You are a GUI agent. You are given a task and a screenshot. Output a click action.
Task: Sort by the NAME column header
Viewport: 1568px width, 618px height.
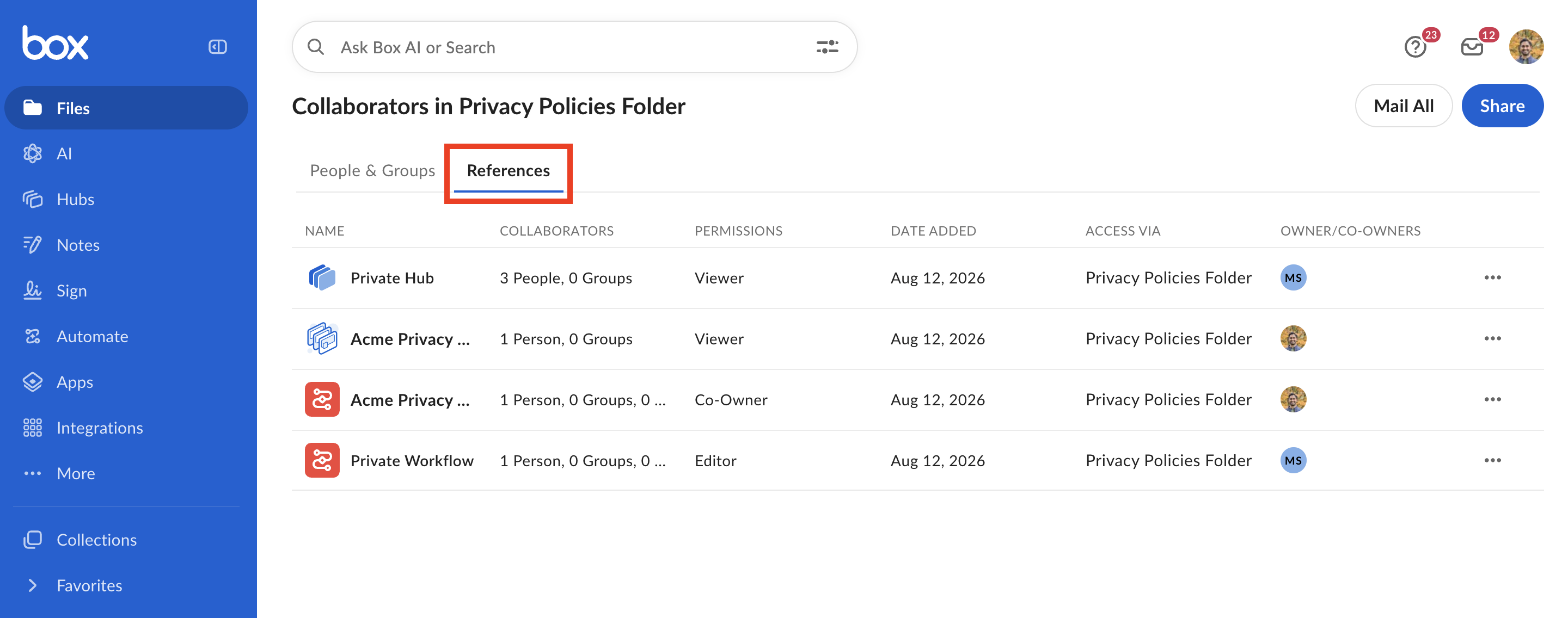tap(324, 231)
